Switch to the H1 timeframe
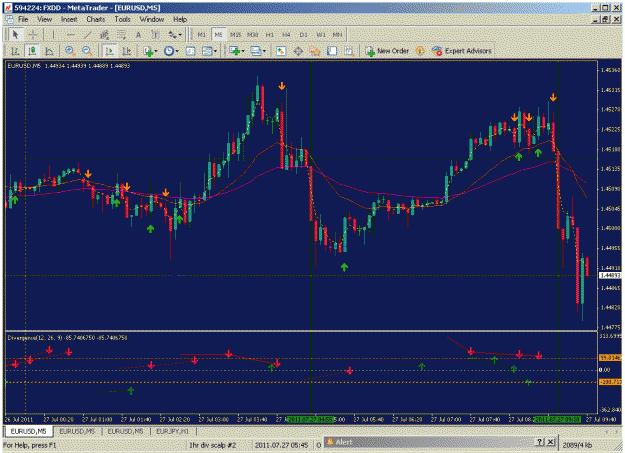This screenshot has width=625, height=453. [x=270, y=35]
